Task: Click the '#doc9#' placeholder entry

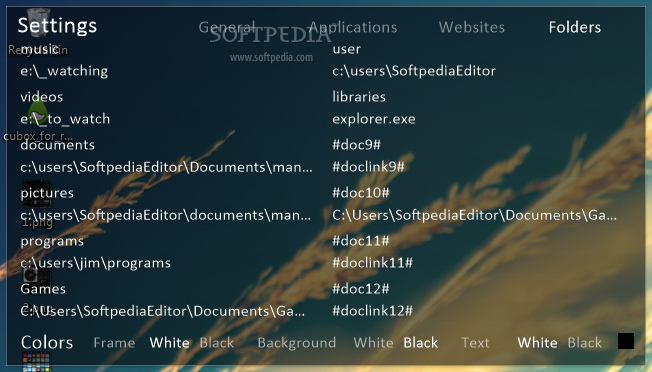Action: 356,145
